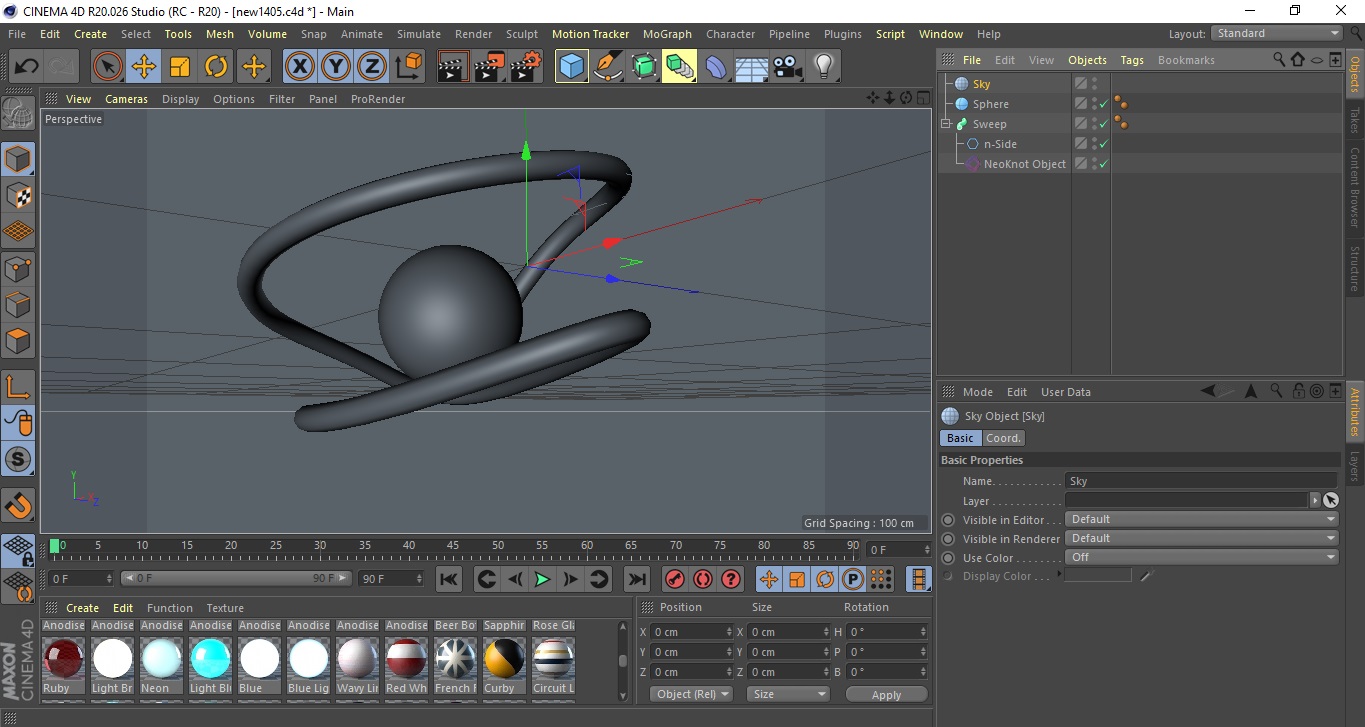Switch to the Coord. tab
Screen dimensions: 1365x727
[1003, 438]
